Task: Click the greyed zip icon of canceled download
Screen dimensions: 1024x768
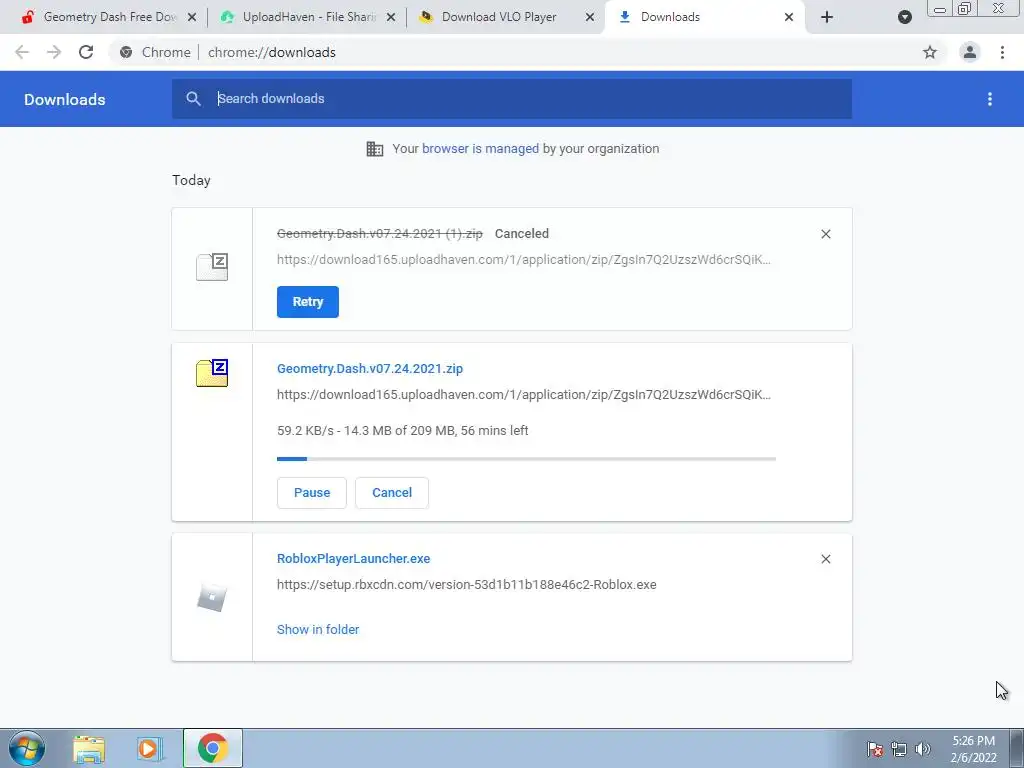Action: click(x=212, y=266)
